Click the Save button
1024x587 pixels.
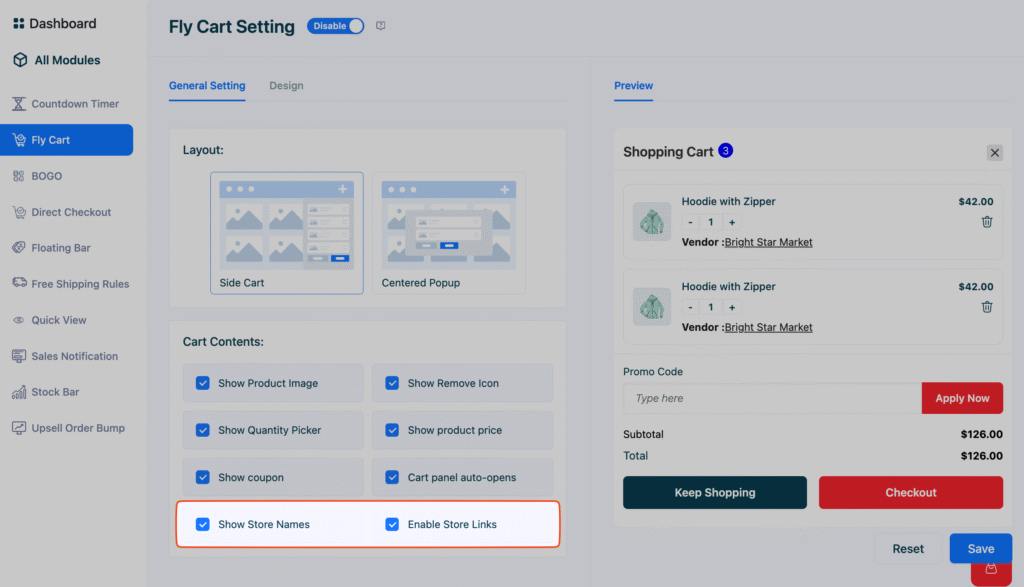980,548
